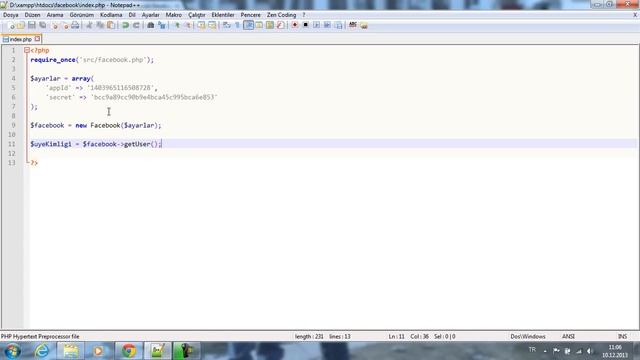This screenshot has height=360, width=640.
Task: Click the Zoom Out toolbar icon
Action: (188, 25)
